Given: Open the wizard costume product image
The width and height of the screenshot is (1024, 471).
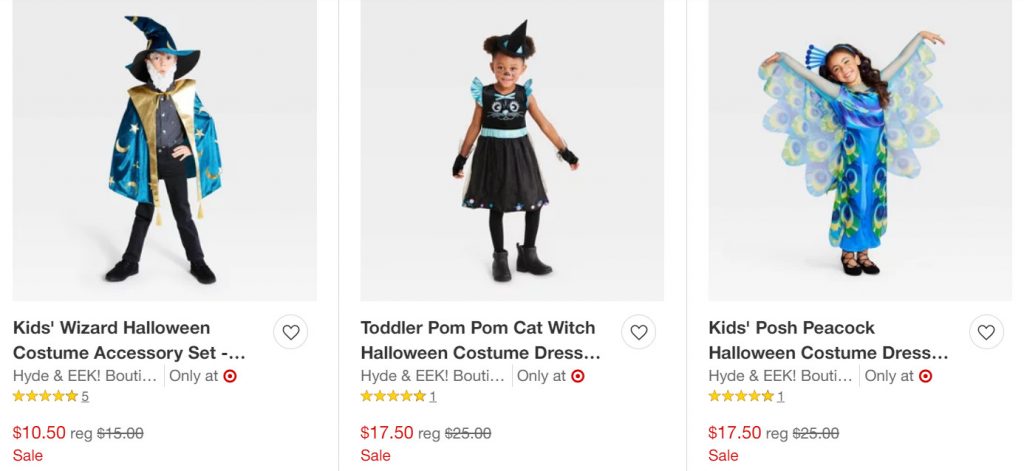Looking at the screenshot, I should [x=165, y=150].
